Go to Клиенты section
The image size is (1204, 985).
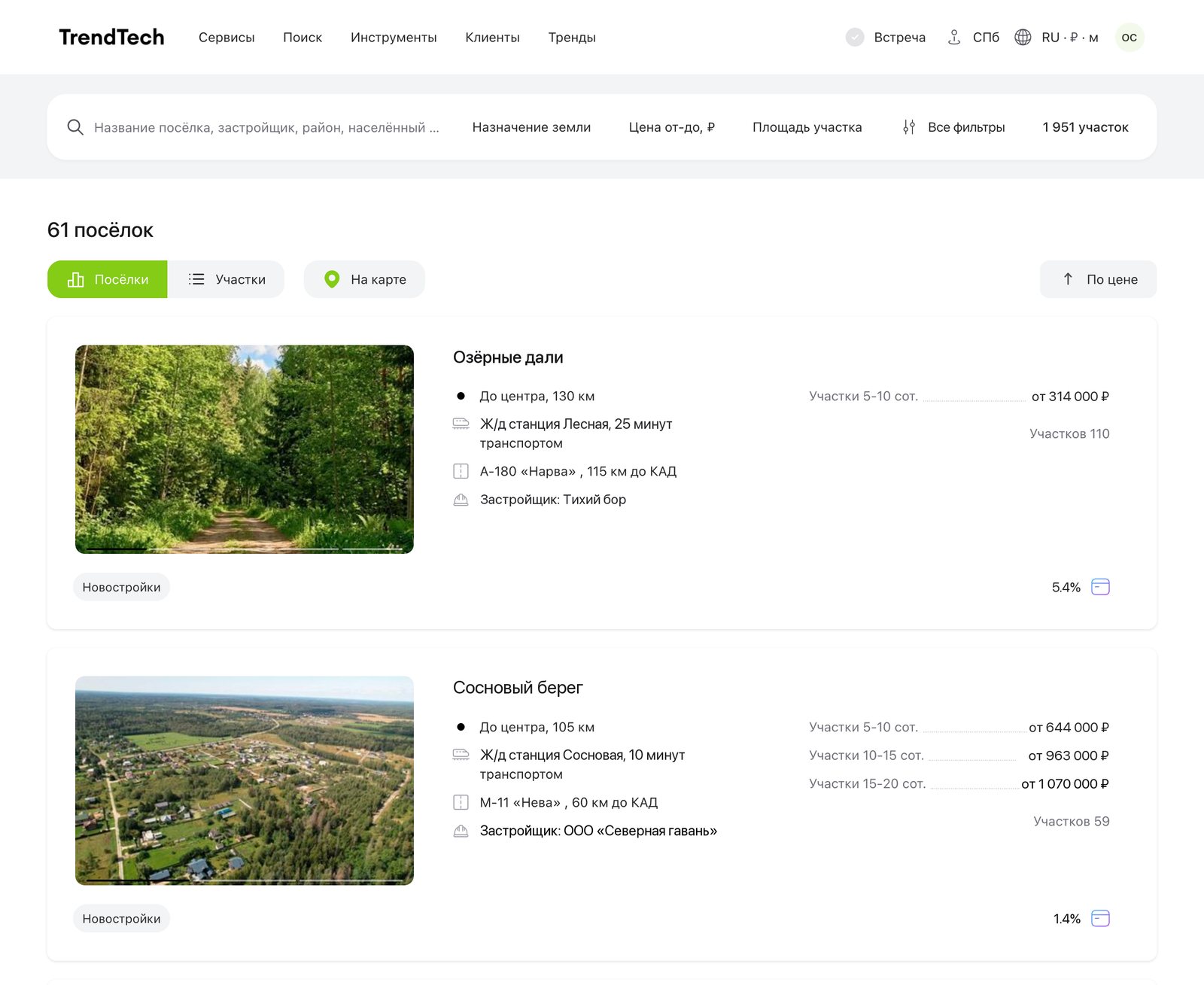[492, 38]
